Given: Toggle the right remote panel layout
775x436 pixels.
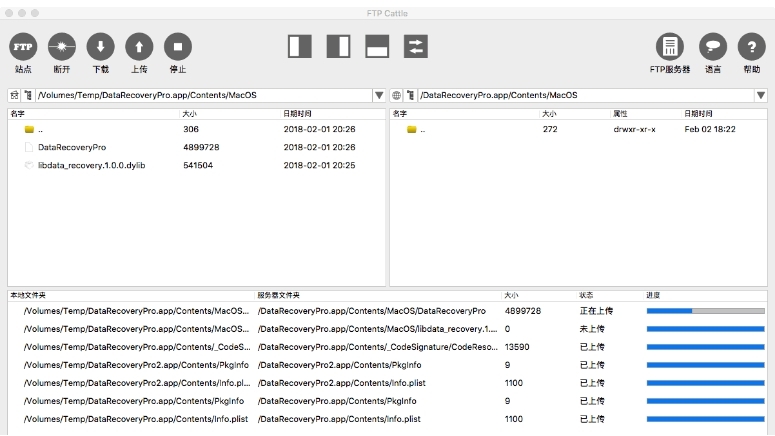Looking at the screenshot, I should click(338, 46).
